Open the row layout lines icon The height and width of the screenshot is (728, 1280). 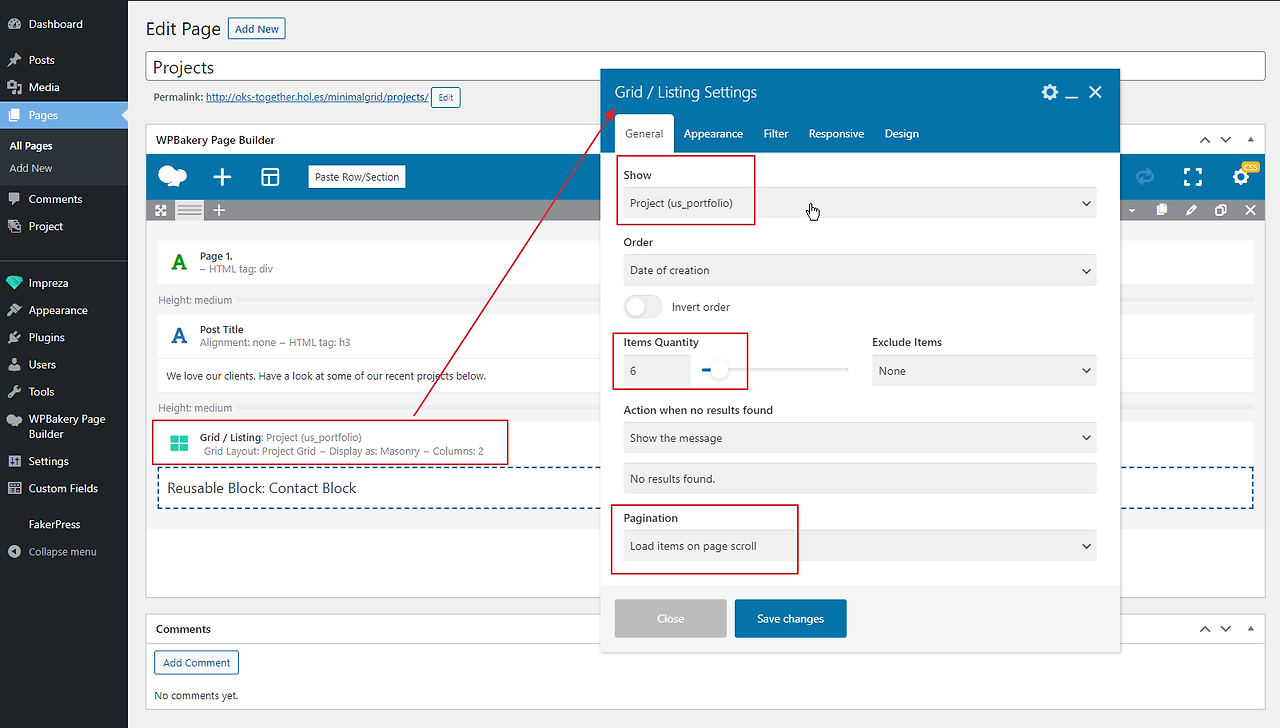coord(190,210)
